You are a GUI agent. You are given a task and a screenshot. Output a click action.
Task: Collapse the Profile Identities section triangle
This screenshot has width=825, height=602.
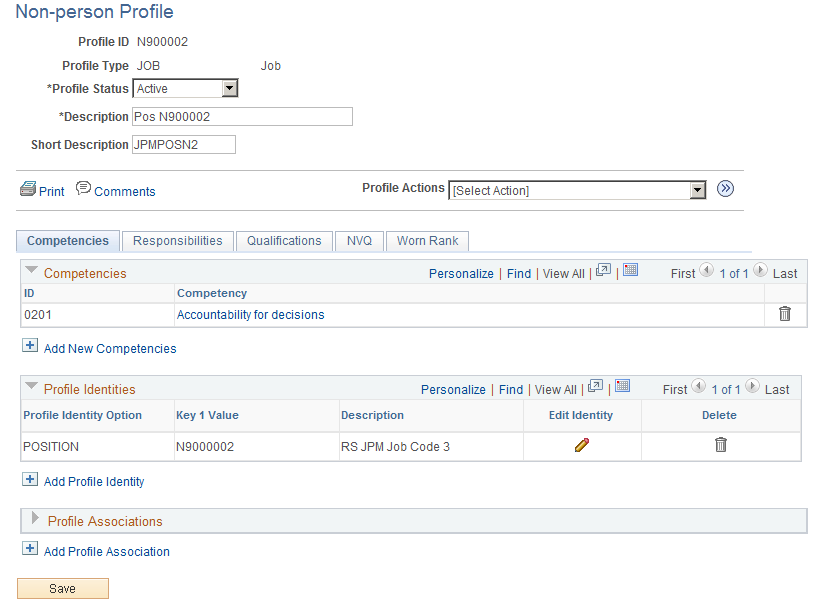coord(32,386)
